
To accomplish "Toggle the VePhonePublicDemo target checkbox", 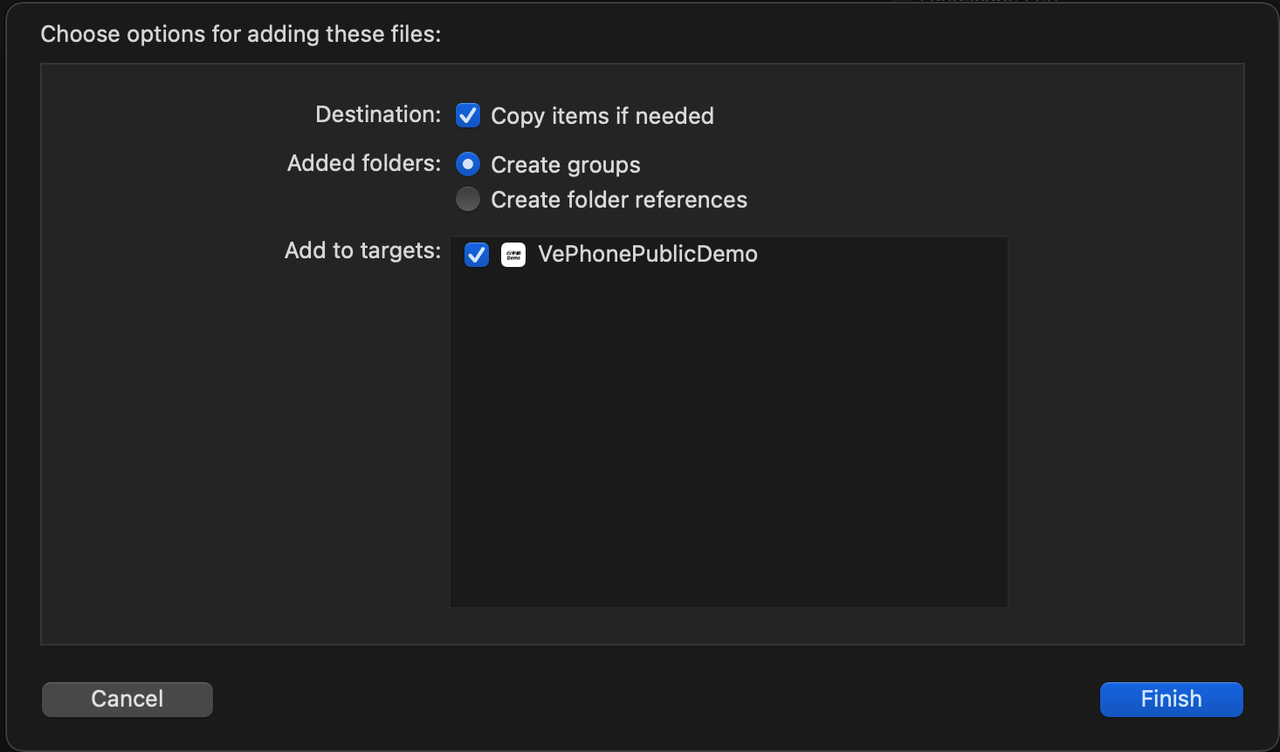I will click(477, 255).
